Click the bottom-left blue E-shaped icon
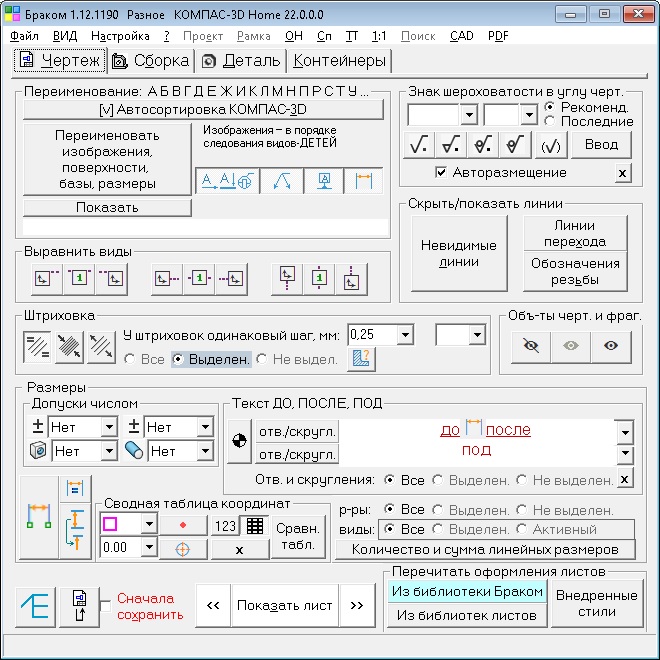Image resolution: width=660 pixels, height=660 pixels. click(x=35, y=607)
